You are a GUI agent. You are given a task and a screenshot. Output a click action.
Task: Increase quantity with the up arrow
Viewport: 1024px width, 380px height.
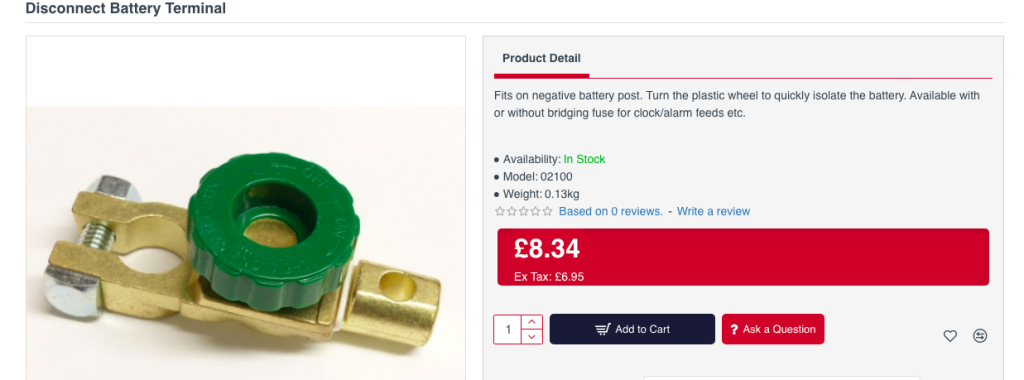pos(532,322)
